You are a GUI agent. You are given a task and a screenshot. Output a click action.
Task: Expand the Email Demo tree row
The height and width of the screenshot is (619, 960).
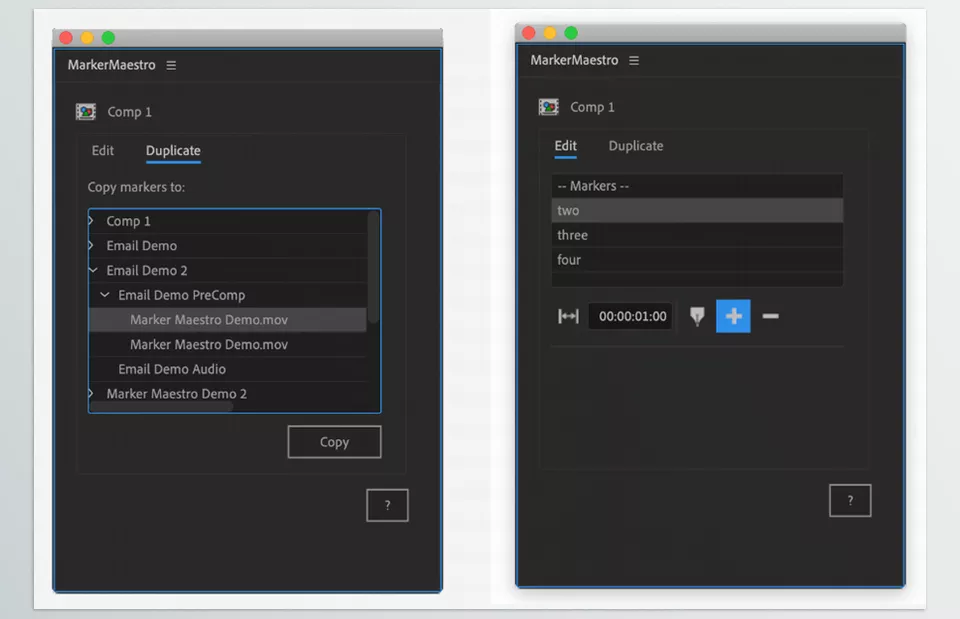pos(92,246)
